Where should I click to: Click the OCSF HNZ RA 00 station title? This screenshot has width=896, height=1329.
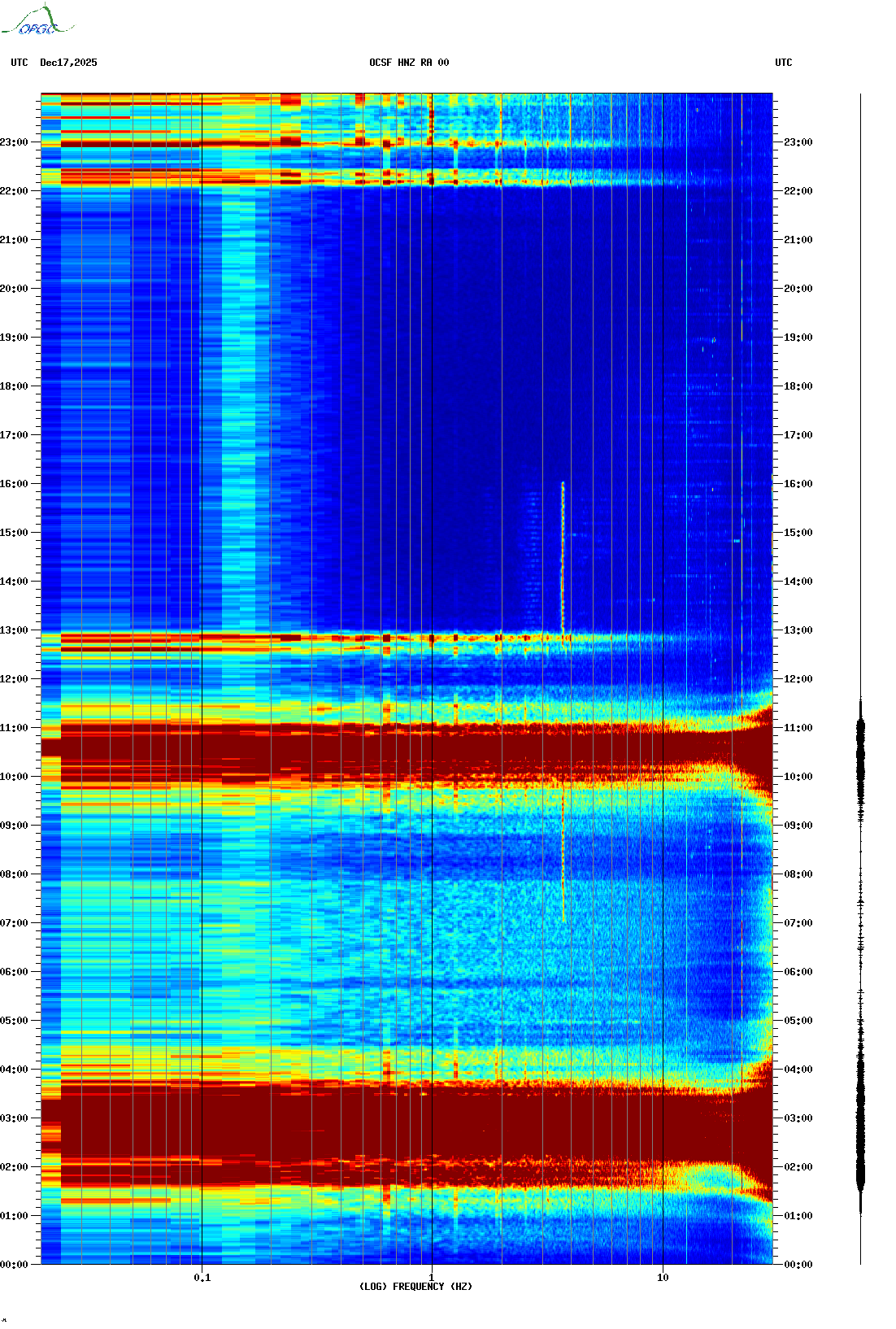pos(409,63)
